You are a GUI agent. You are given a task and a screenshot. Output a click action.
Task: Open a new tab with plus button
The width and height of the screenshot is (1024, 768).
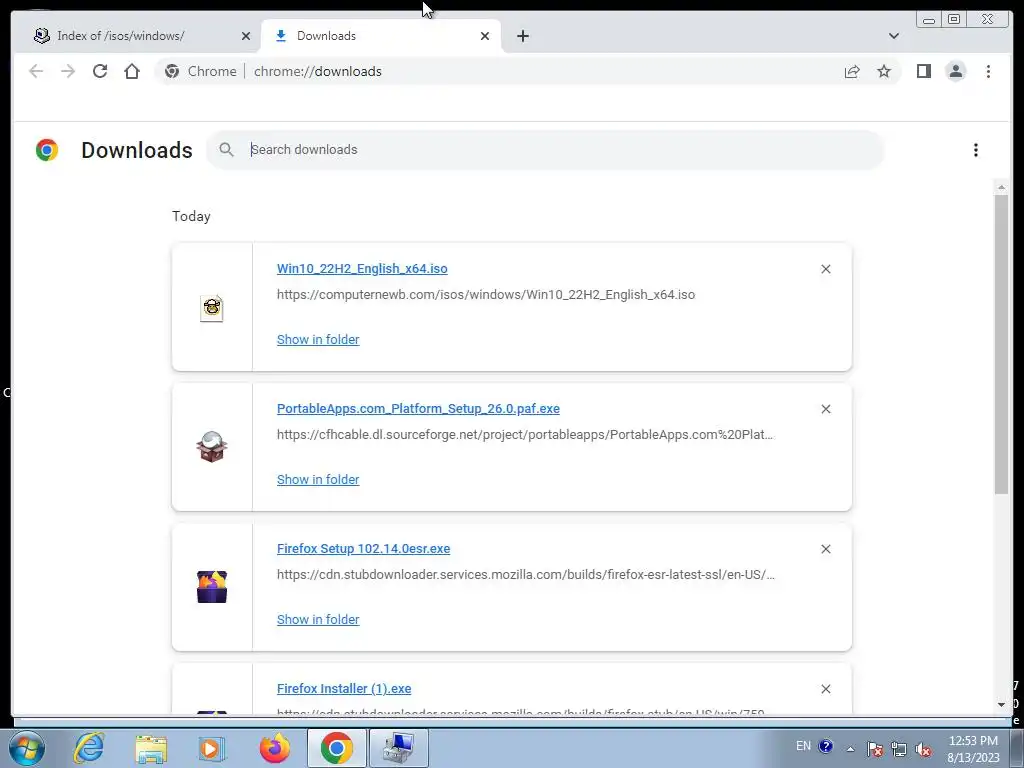522,36
